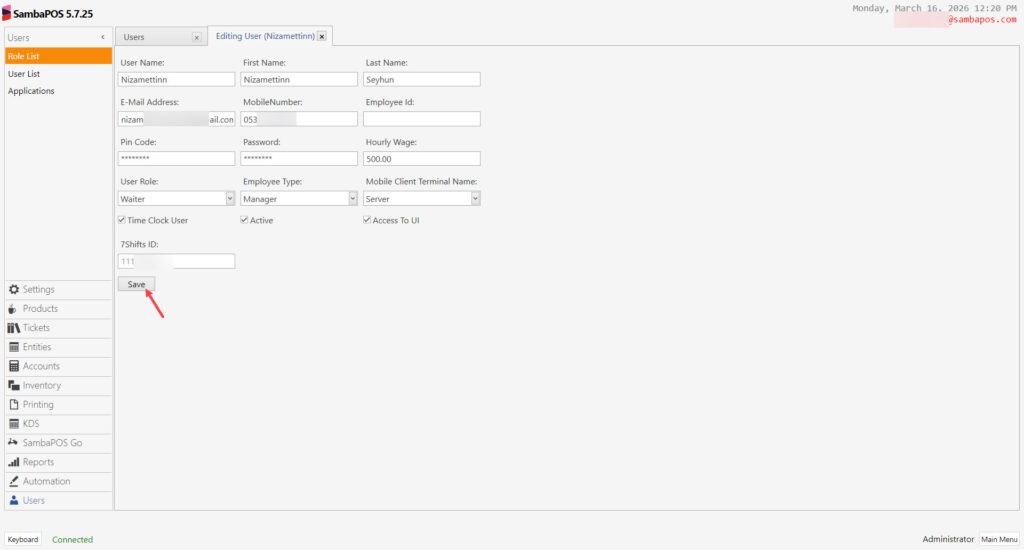Toggle the Active checkbox

click(x=244, y=220)
